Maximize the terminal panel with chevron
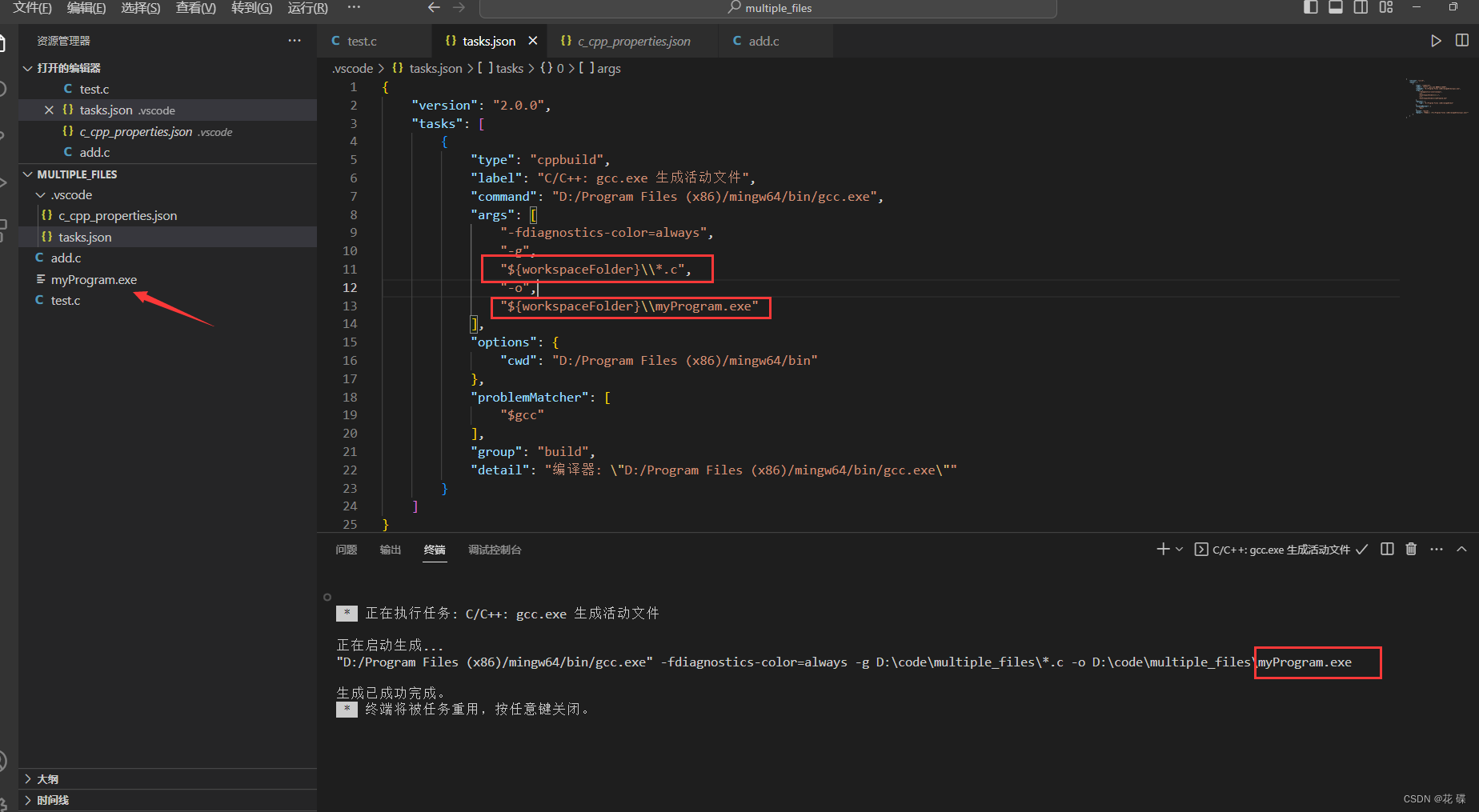The width and height of the screenshot is (1479, 812). click(x=1461, y=549)
